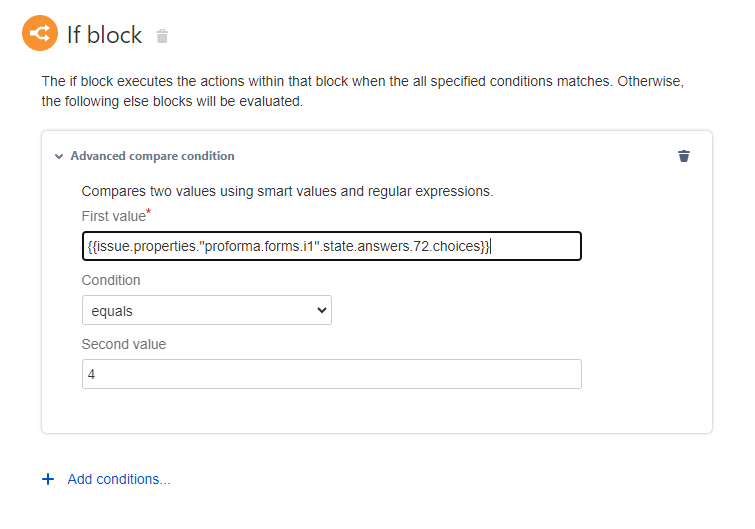Screen dimensions: 755x529
Task: Click the red required asterisk
Action: click(x=149, y=213)
